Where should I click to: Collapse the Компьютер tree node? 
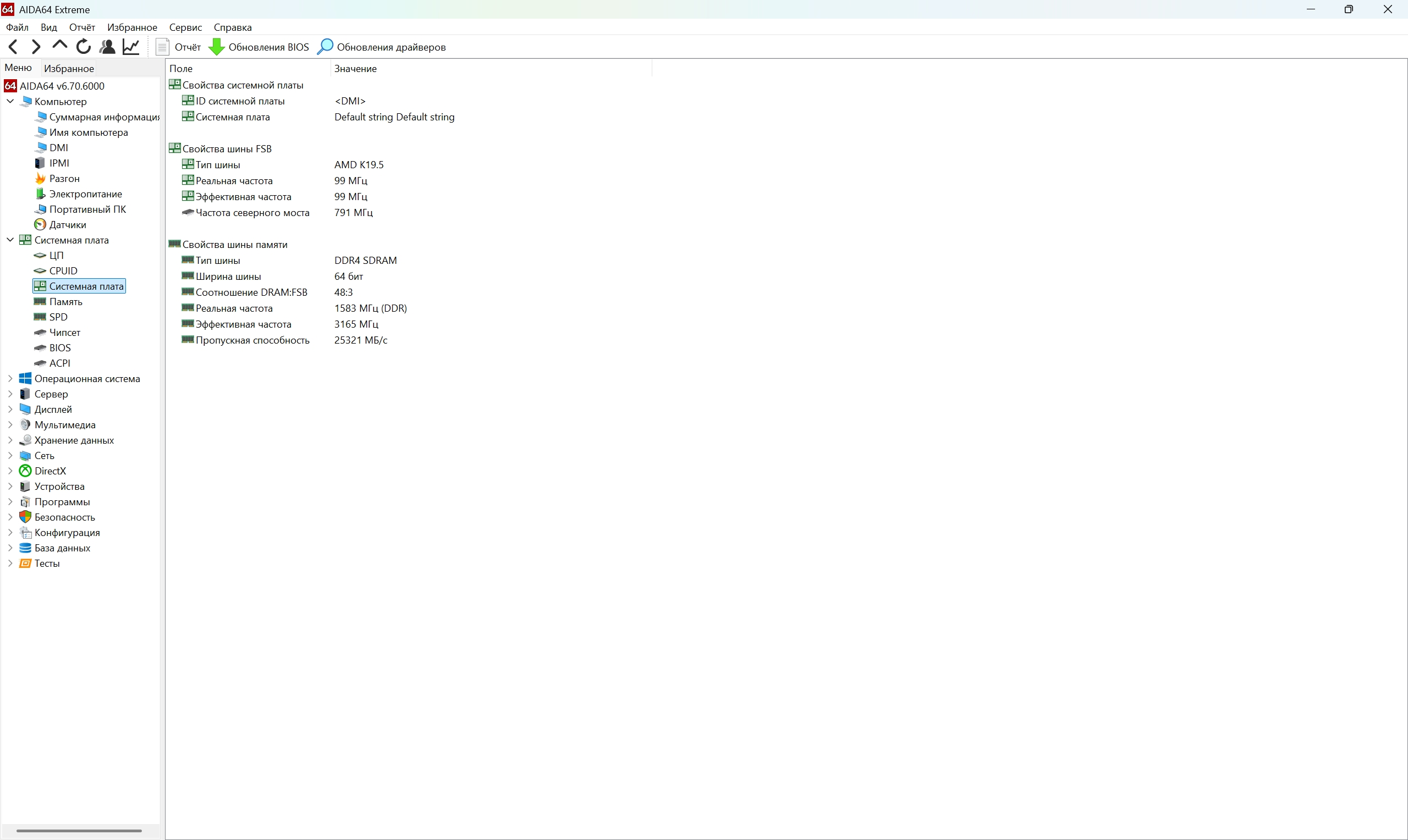point(10,101)
